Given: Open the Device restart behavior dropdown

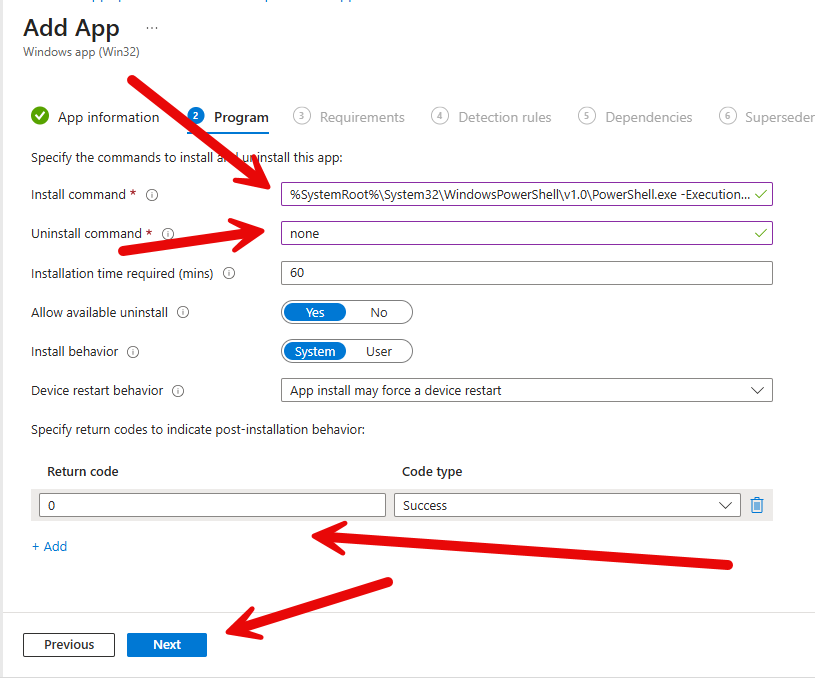Looking at the screenshot, I should [526, 390].
